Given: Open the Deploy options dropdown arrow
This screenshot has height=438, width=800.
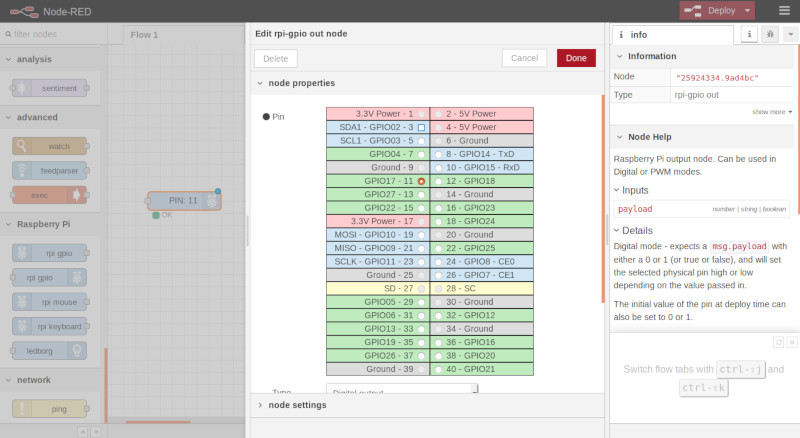Looking at the screenshot, I should 747,11.
